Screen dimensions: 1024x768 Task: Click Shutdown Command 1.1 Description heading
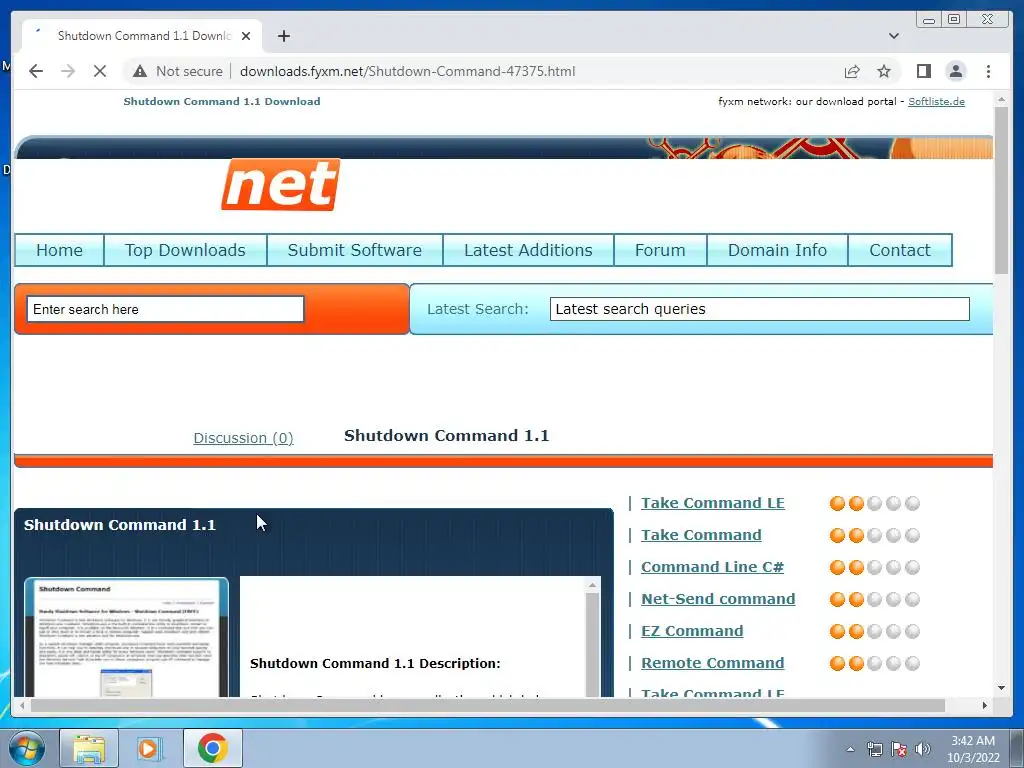375,664
